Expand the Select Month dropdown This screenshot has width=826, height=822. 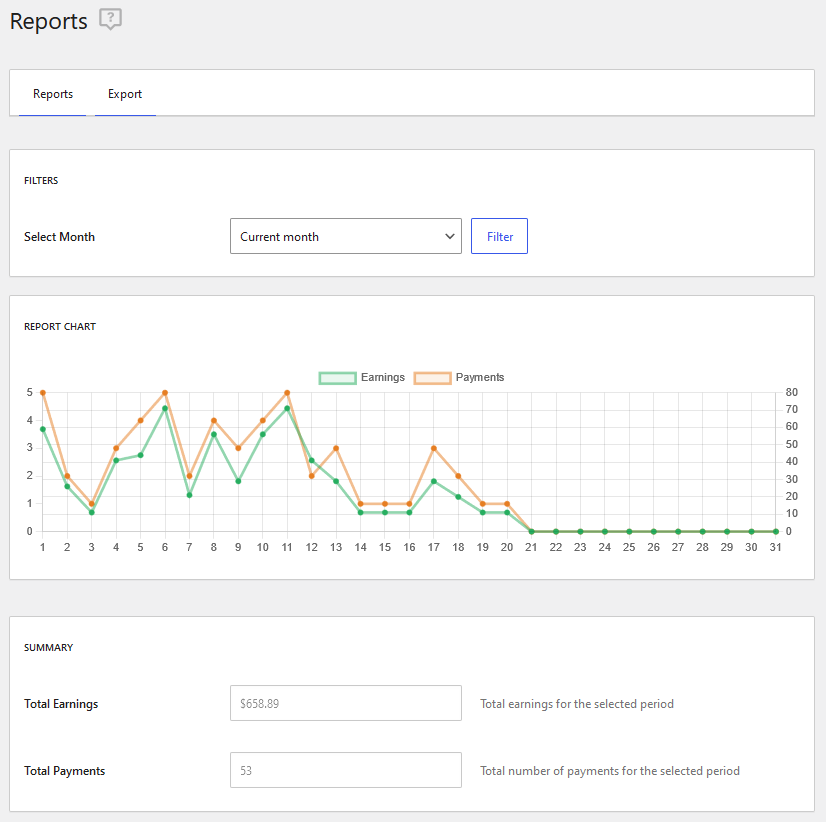345,237
